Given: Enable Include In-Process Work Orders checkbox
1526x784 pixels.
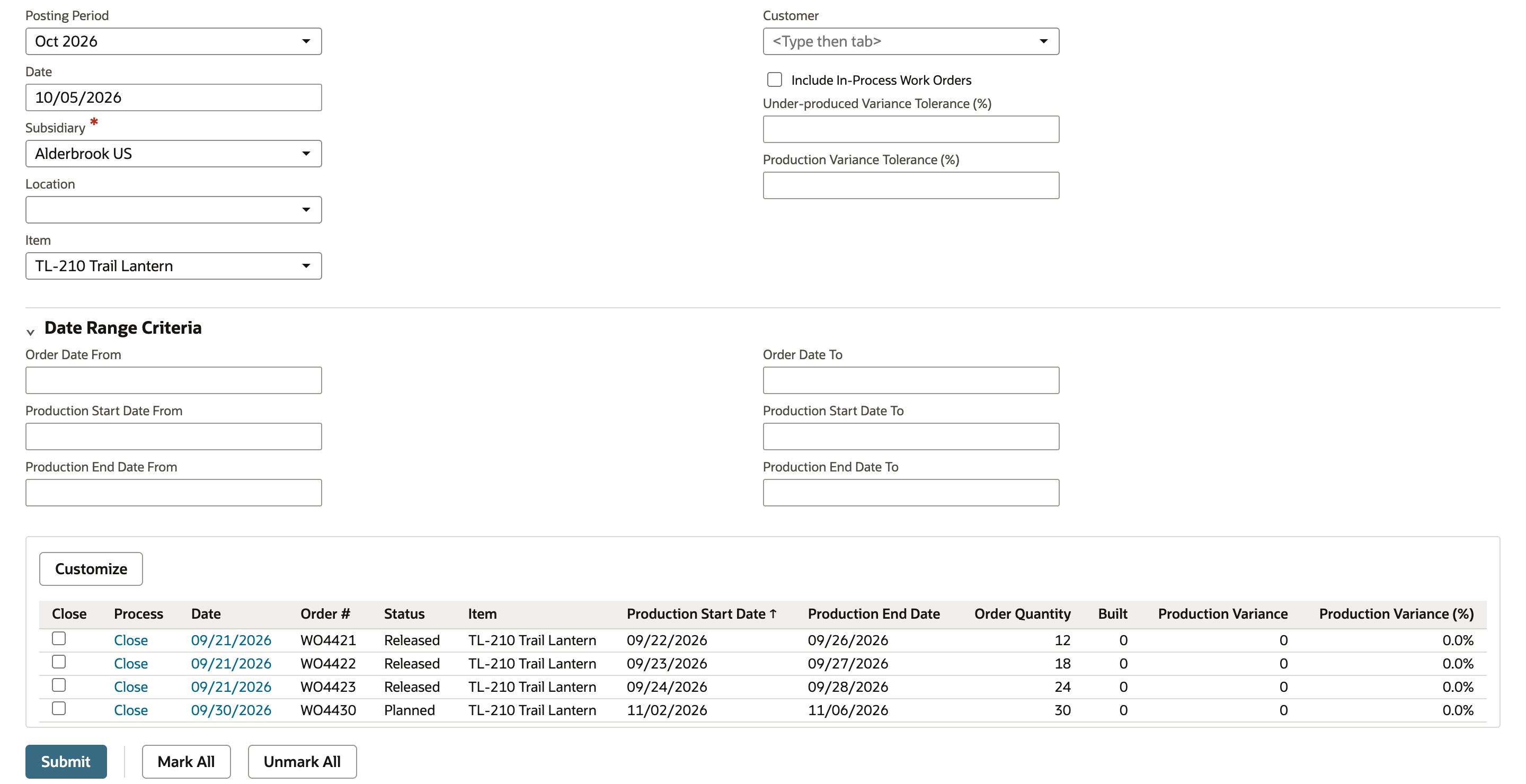Looking at the screenshot, I should (774, 80).
